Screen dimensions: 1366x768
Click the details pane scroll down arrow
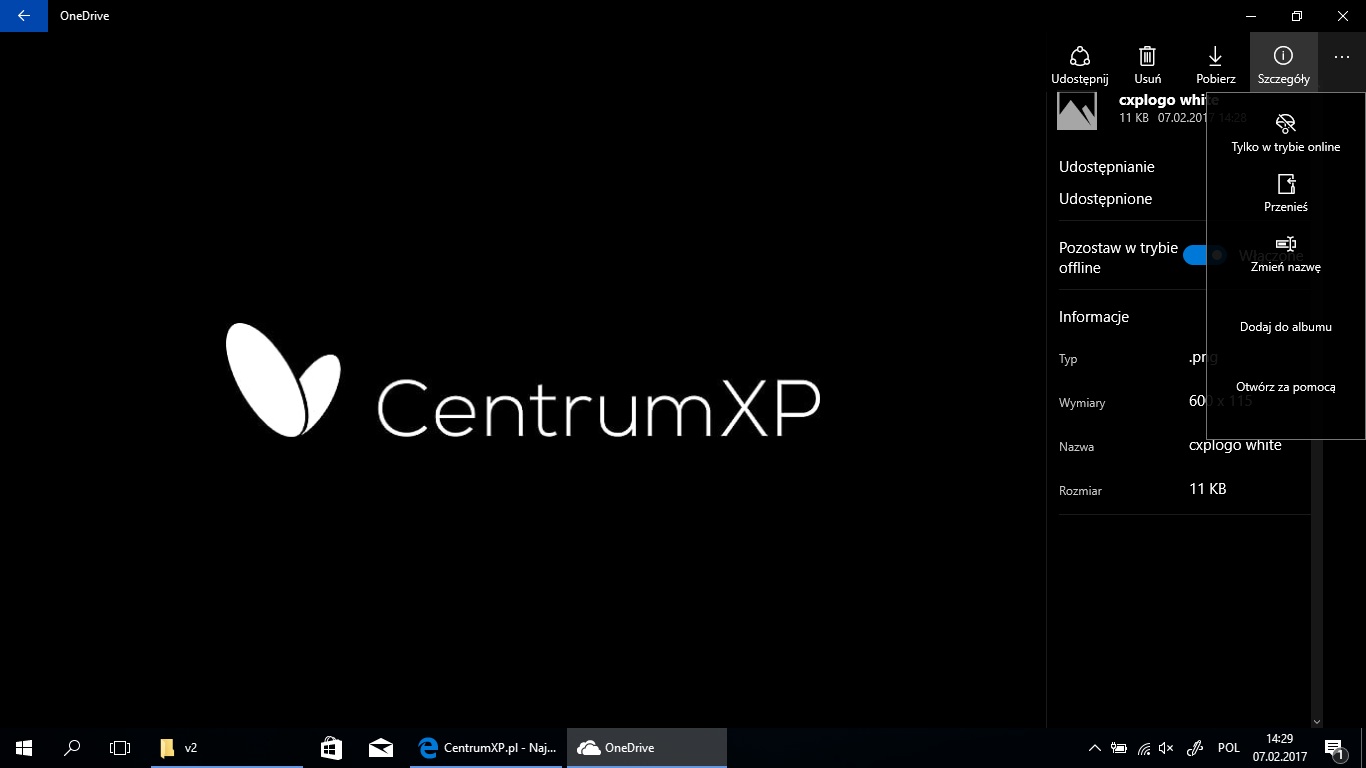tap(1316, 721)
